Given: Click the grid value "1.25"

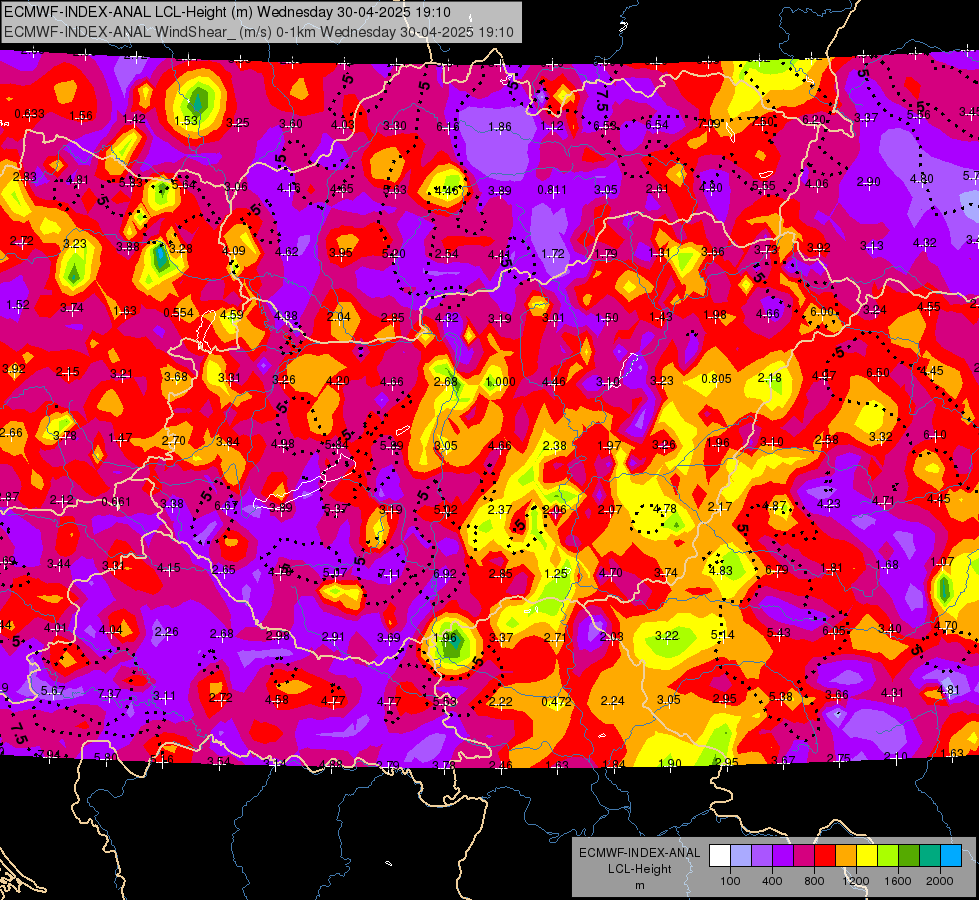Looking at the screenshot, I should 556,573.
